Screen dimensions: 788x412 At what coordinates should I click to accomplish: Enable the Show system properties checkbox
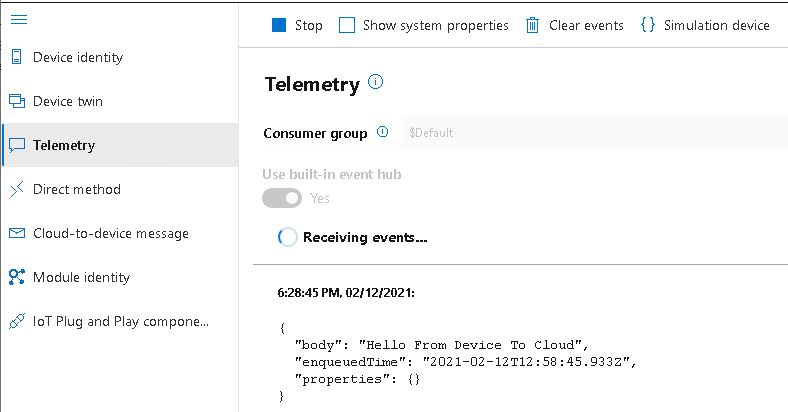pyautogui.click(x=347, y=25)
